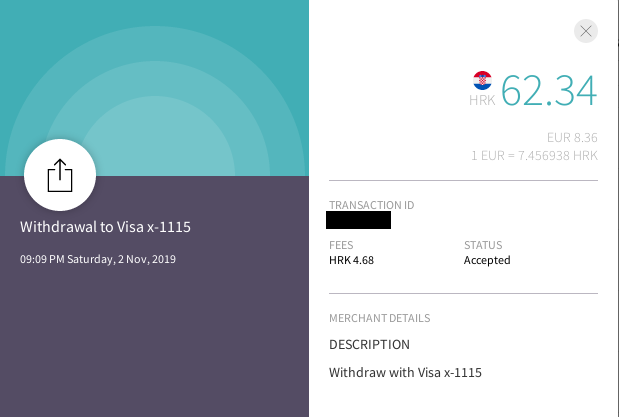The width and height of the screenshot is (619, 417).
Task: Click the 1 EUR = 7.456938 HRK rate
Action: 534,156
